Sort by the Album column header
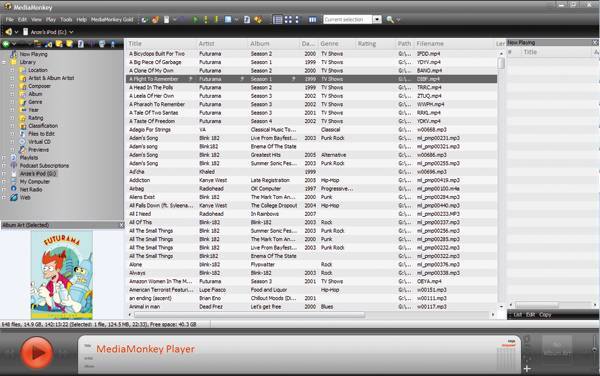Image resolution: width=600 pixels, height=376 pixels. pyautogui.click(x=274, y=44)
